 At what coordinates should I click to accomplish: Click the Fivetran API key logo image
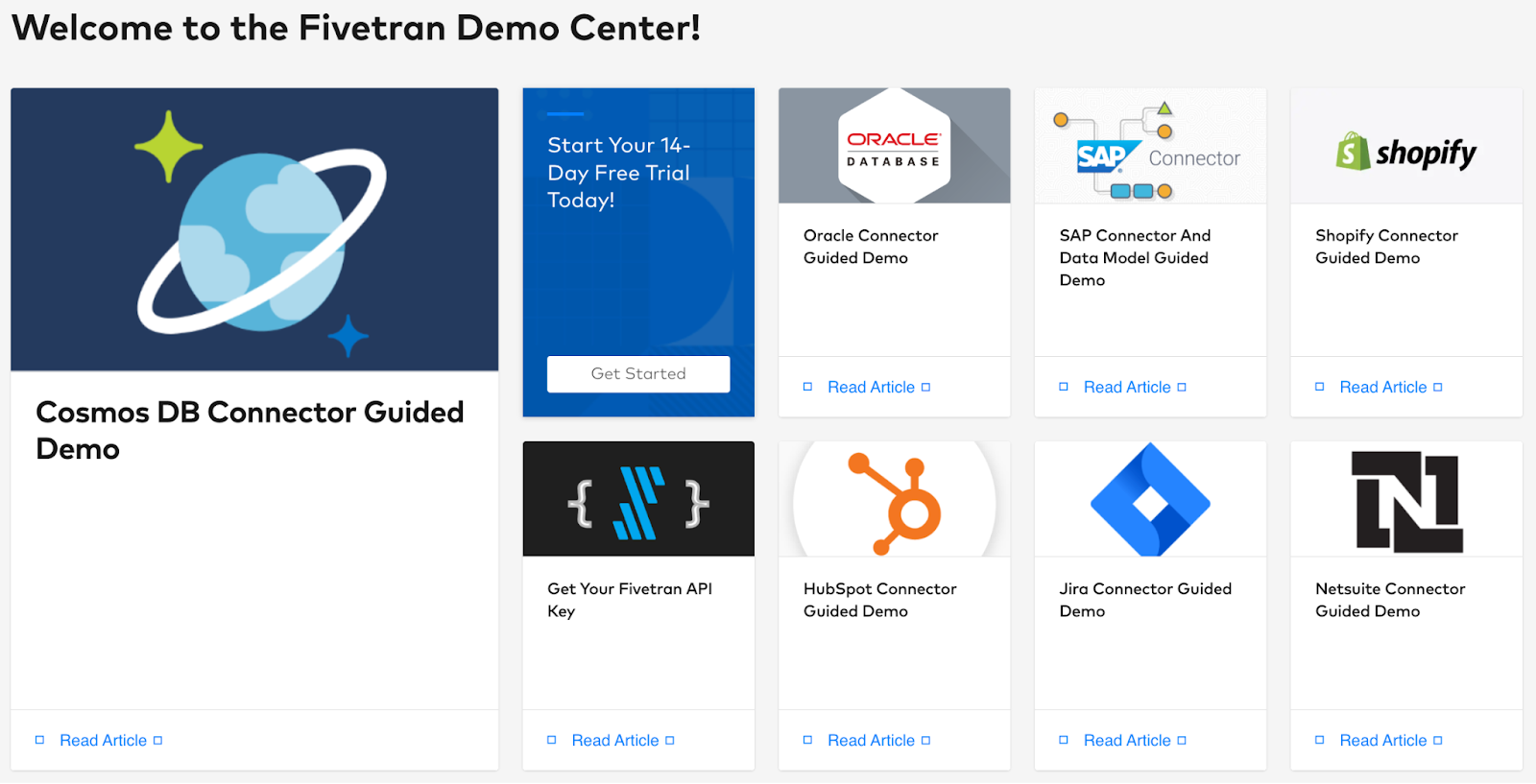(x=638, y=499)
